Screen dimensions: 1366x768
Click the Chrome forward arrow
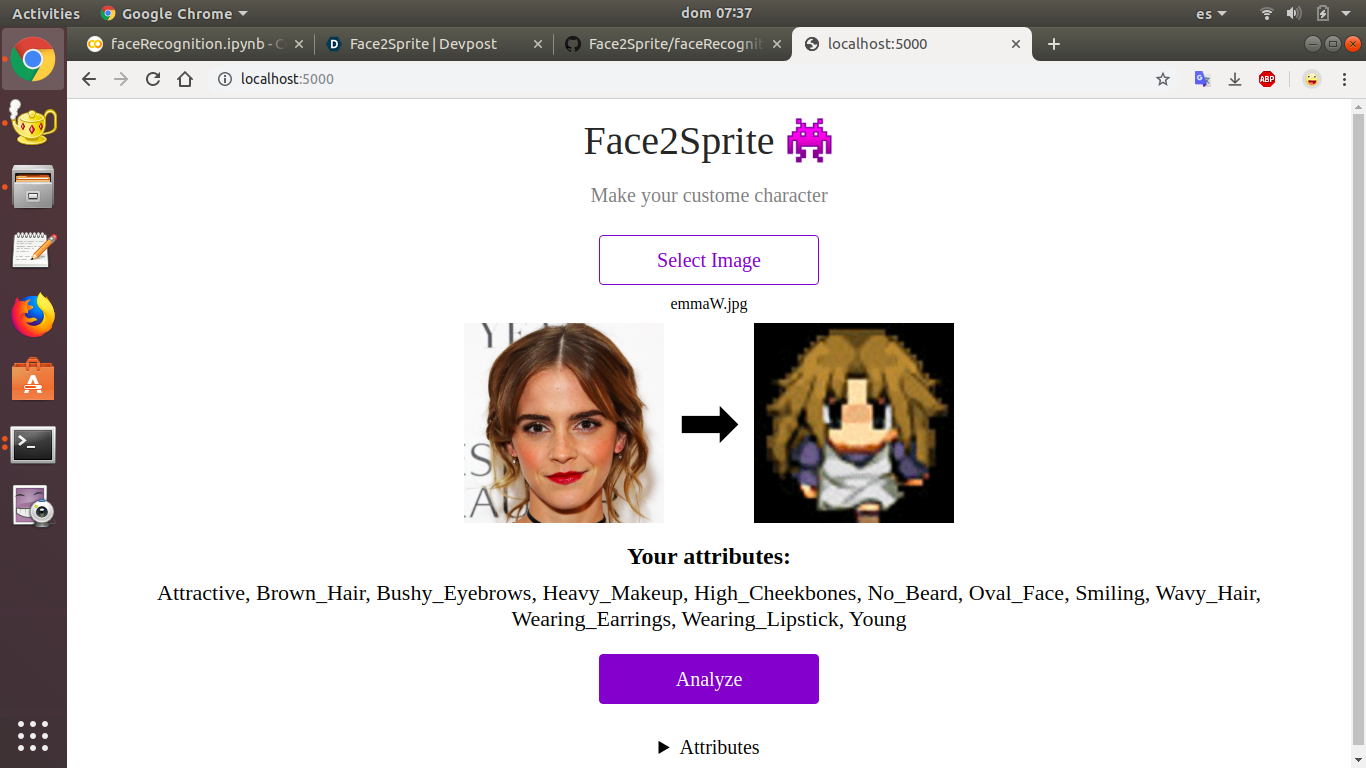point(121,79)
